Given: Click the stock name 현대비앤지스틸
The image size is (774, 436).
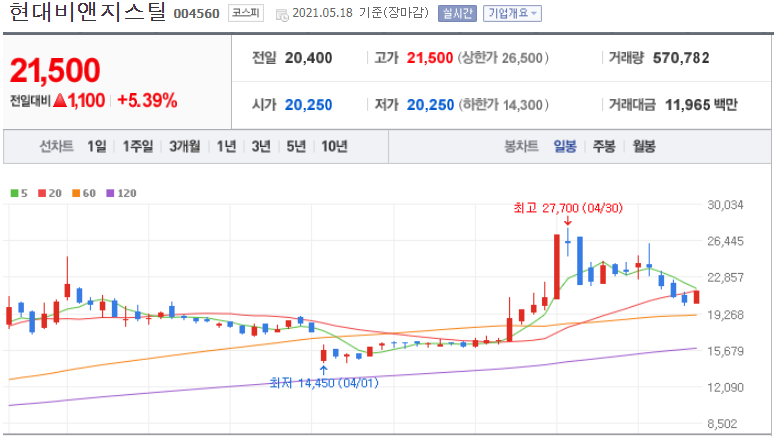Looking at the screenshot, I should [x=87, y=12].
